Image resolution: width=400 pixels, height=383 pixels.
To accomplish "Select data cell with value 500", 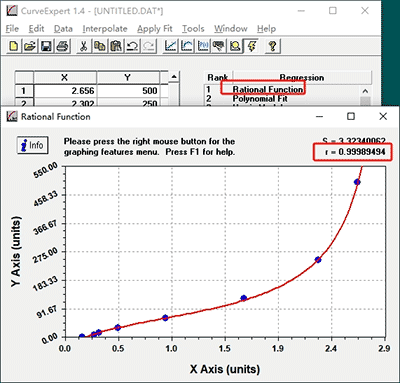I will coord(128,91).
